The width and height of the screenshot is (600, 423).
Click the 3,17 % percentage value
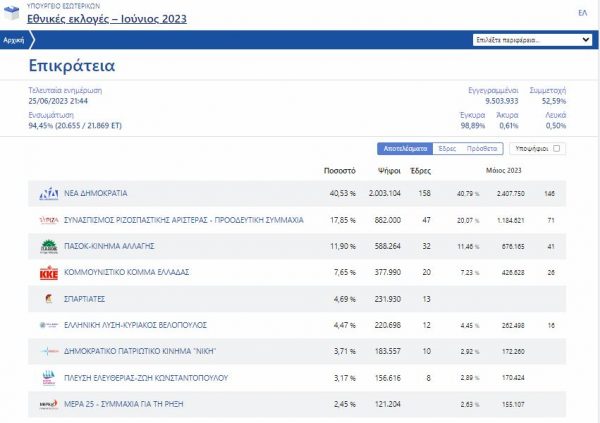click(x=344, y=378)
